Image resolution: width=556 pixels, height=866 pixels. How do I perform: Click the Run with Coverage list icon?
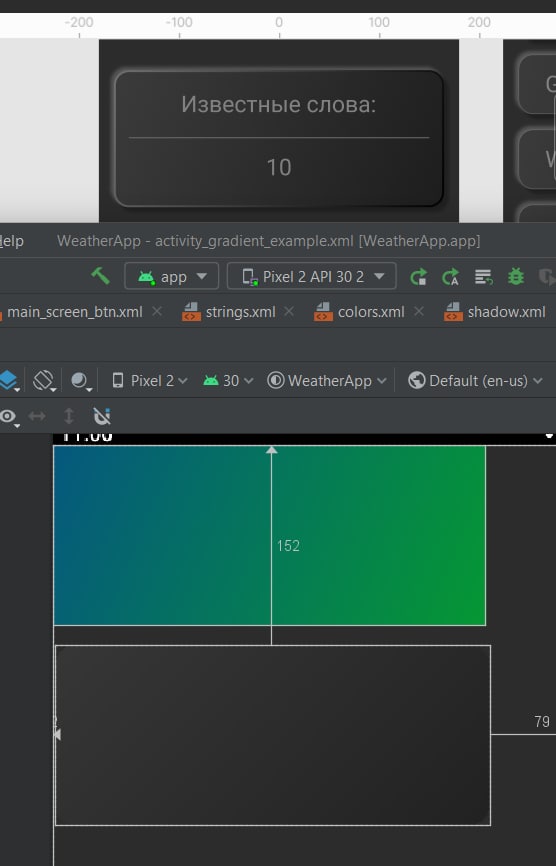tap(483, 276)
